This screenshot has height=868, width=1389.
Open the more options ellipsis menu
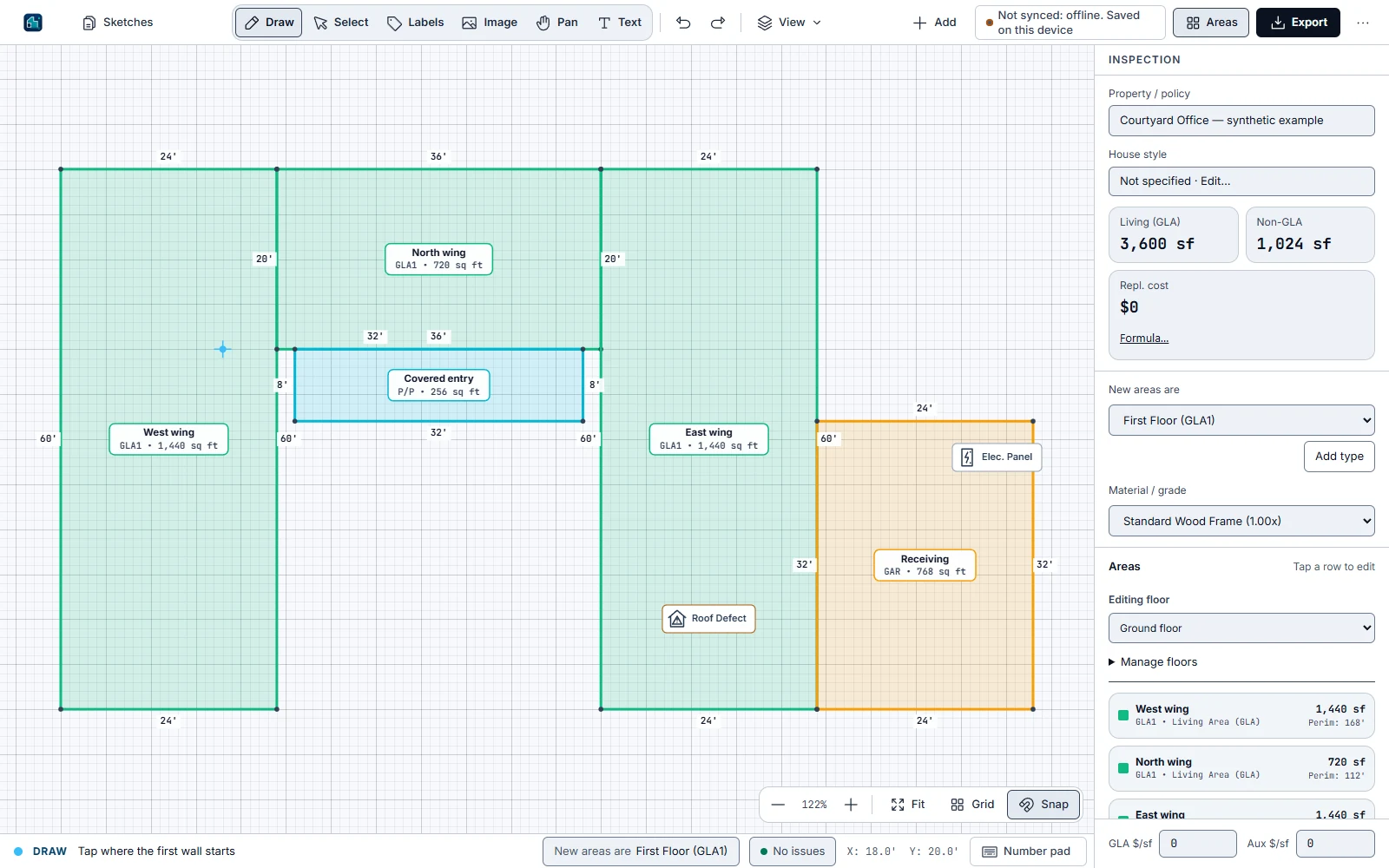click(x=1363, y=23)
